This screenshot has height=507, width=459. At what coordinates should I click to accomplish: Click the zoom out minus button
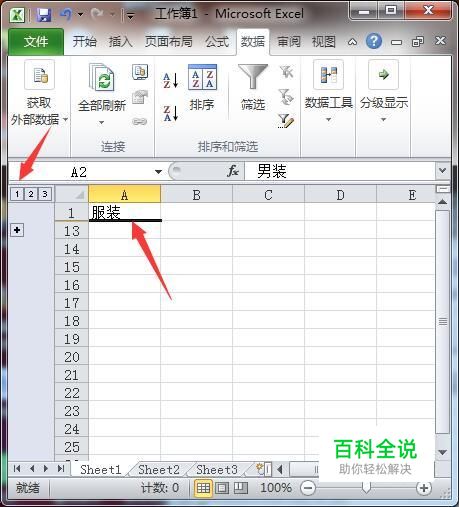pos(308,488)
